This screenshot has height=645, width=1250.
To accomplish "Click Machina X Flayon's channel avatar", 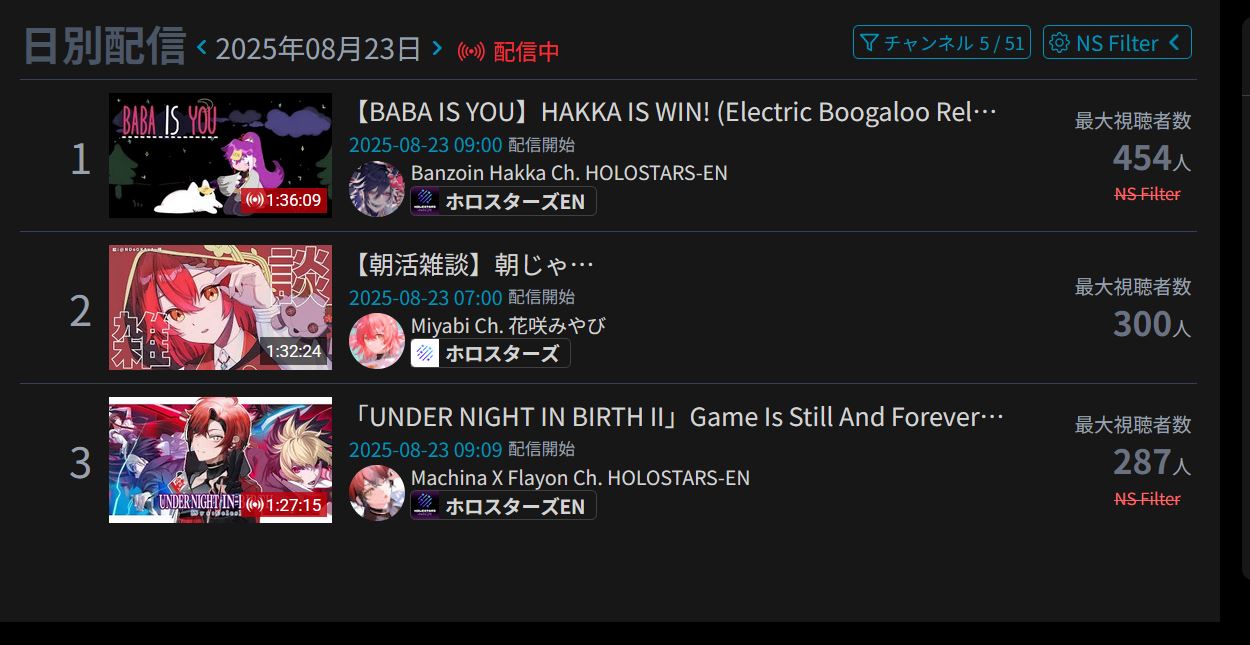I will [x=377, y=493].
